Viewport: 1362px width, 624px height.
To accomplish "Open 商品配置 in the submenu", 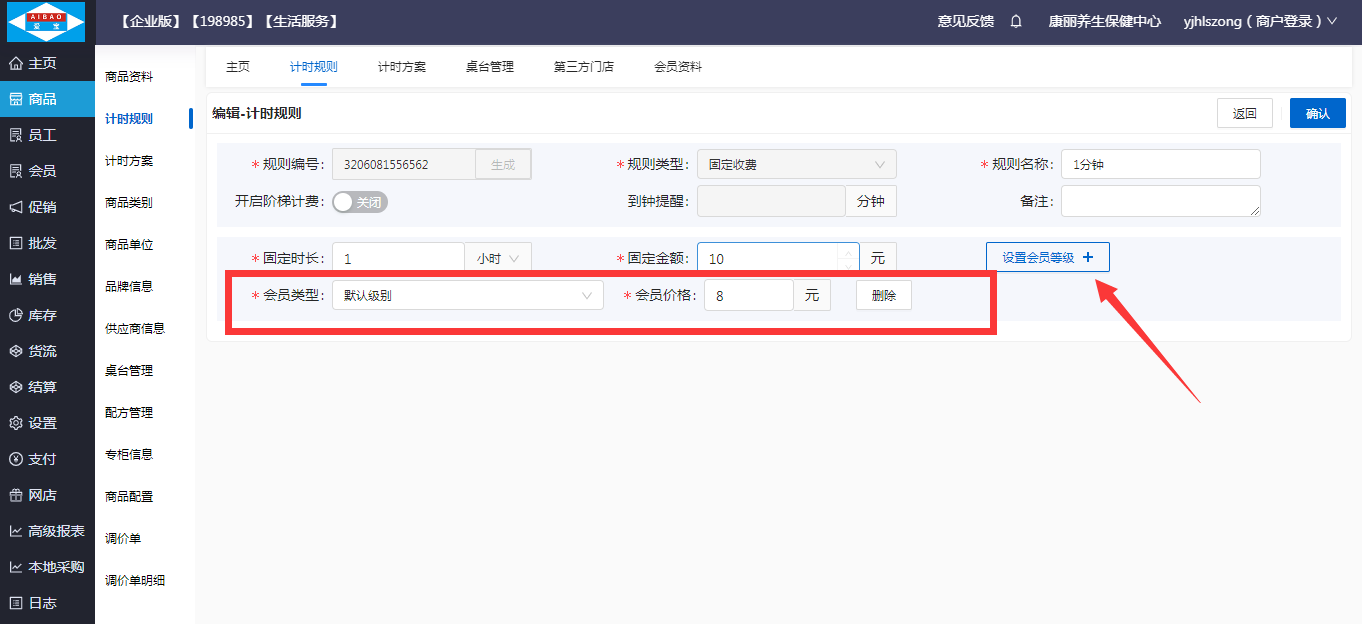I will [x=129, y=496].
